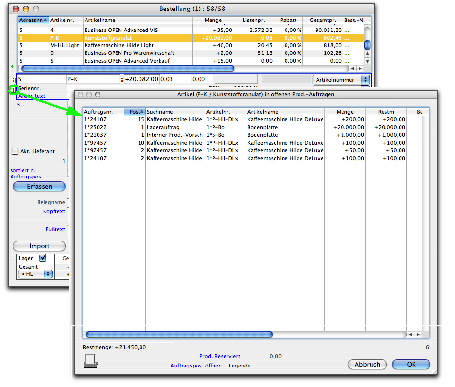Click the green arrow marker left of Bestellung table
Viewport: 455px width, 387px height.
click(13, 66)
